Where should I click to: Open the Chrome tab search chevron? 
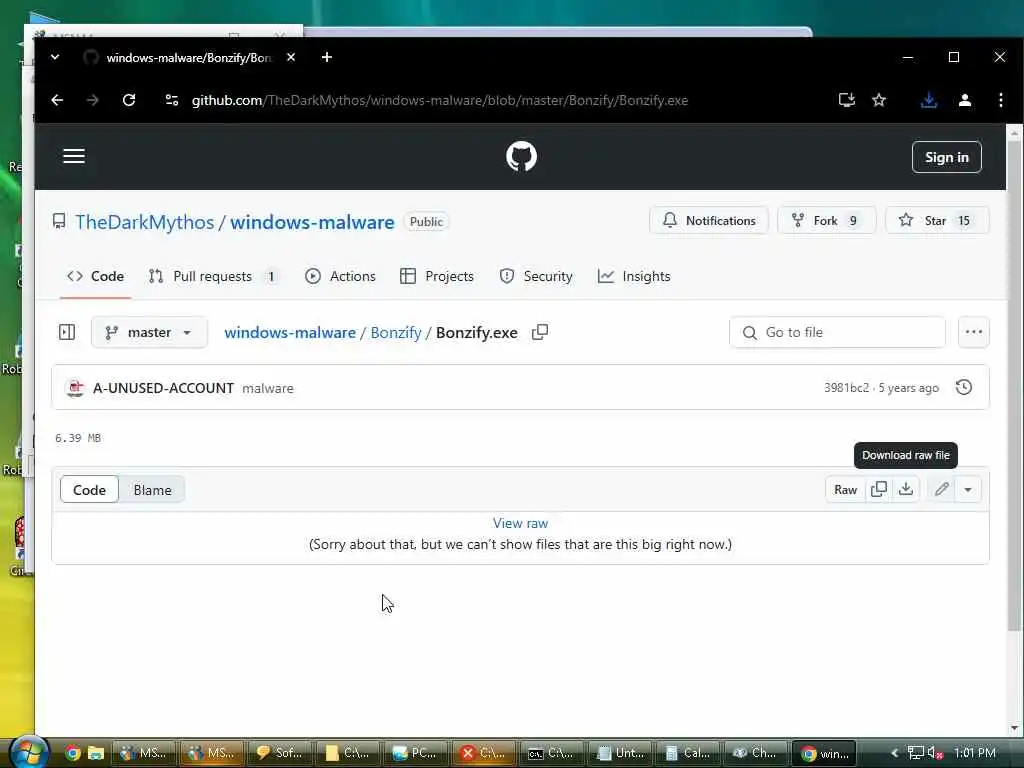(55, 57)
